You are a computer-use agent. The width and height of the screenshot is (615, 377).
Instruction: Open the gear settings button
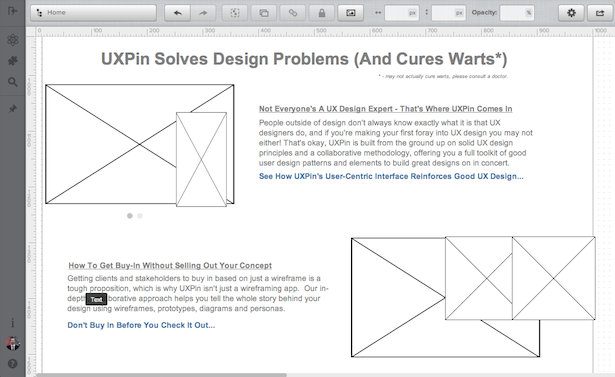571,13
